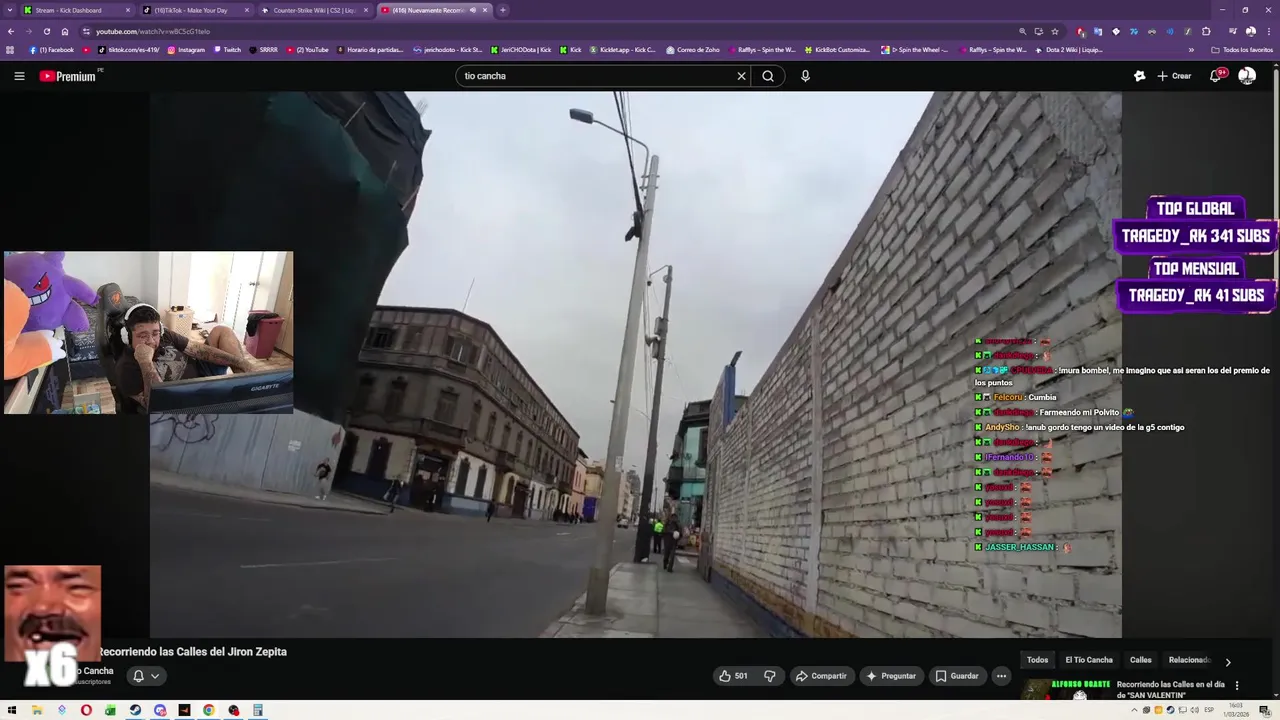Open the account avatar menu
Viewport: 1280px width, 720px height.
point(1247,76)
